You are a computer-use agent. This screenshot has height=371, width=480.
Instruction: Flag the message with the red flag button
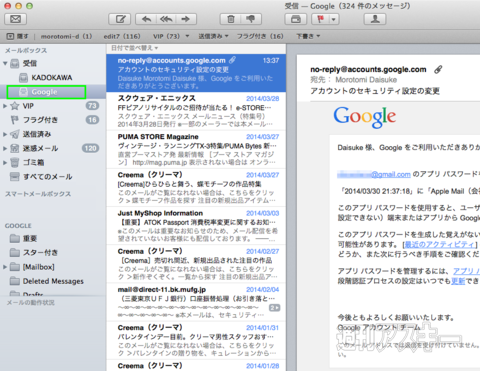click(x=320, y=19)
